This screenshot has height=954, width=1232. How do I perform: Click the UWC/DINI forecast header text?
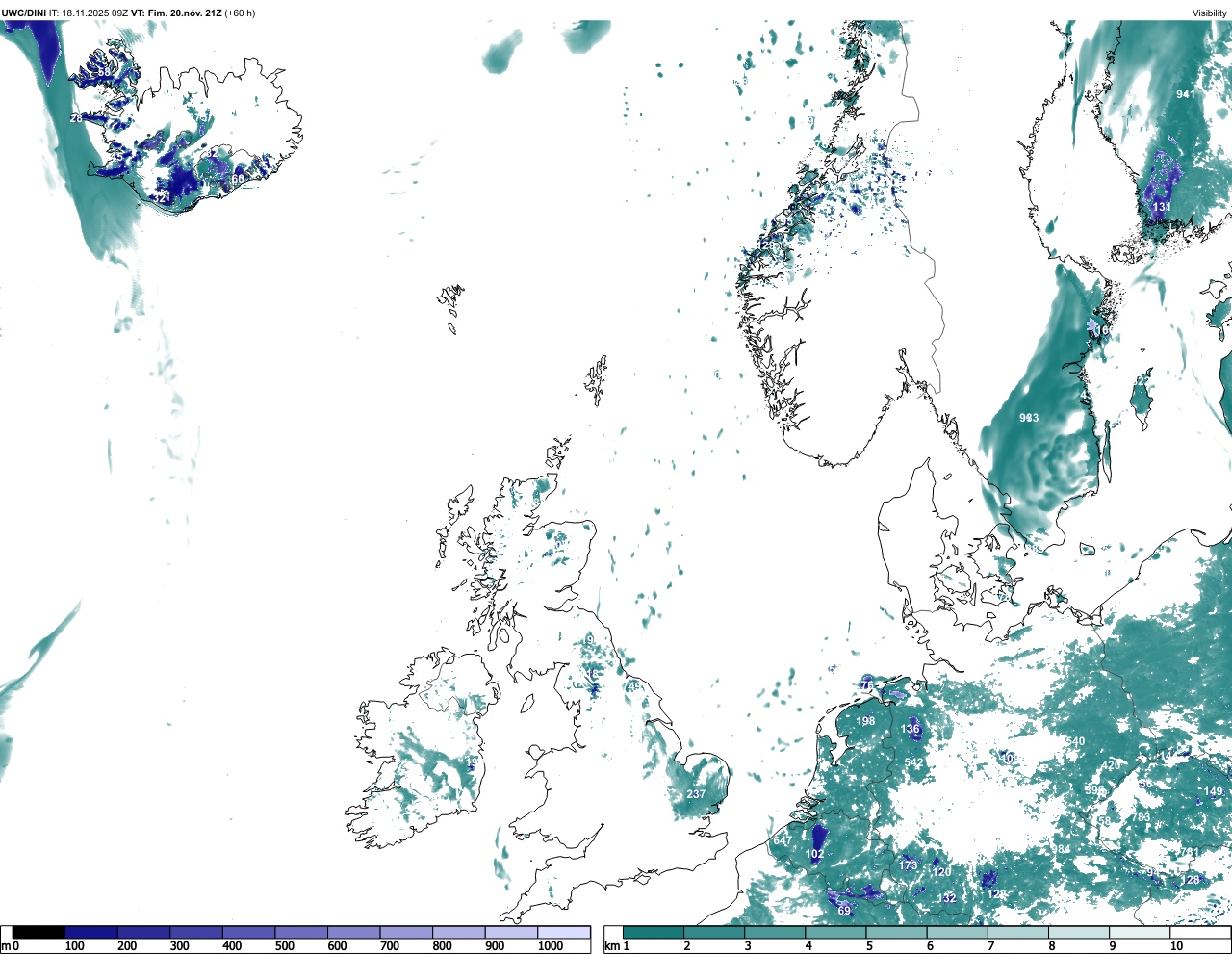tap(129, 13)
